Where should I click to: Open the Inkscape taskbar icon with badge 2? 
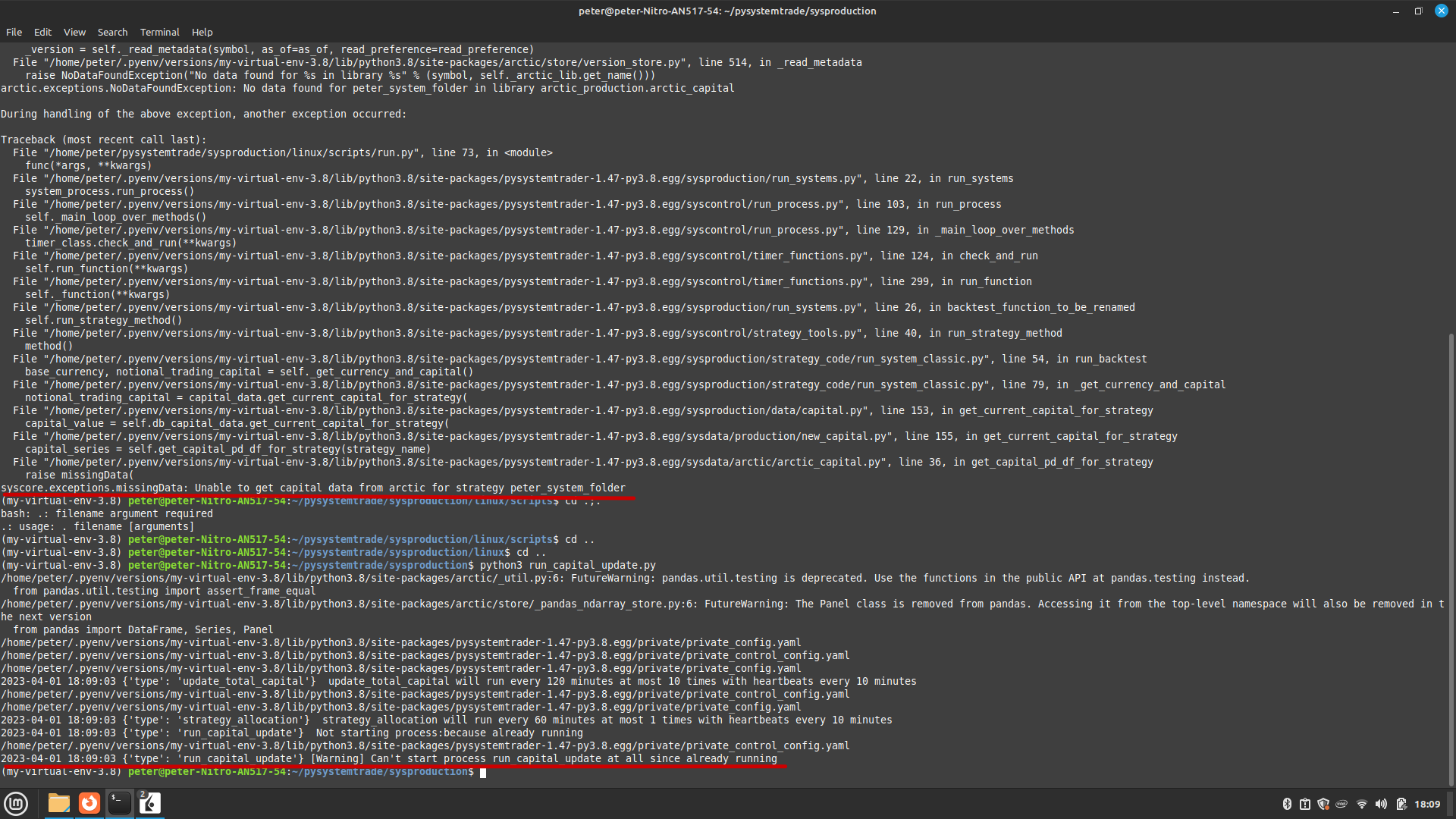coord(150,803)
